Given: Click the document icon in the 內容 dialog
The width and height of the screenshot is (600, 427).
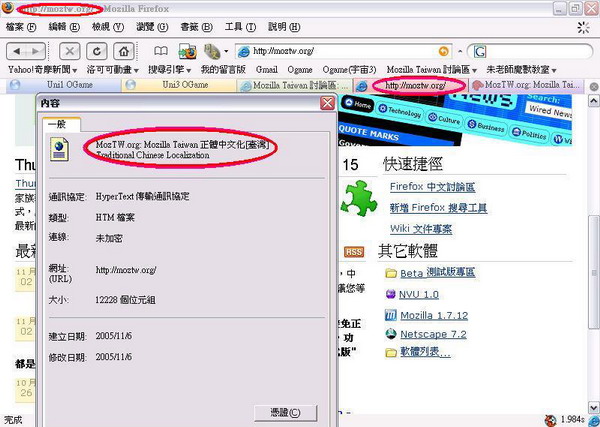Looking at the screenshot, I should click(x=59, y=150).
